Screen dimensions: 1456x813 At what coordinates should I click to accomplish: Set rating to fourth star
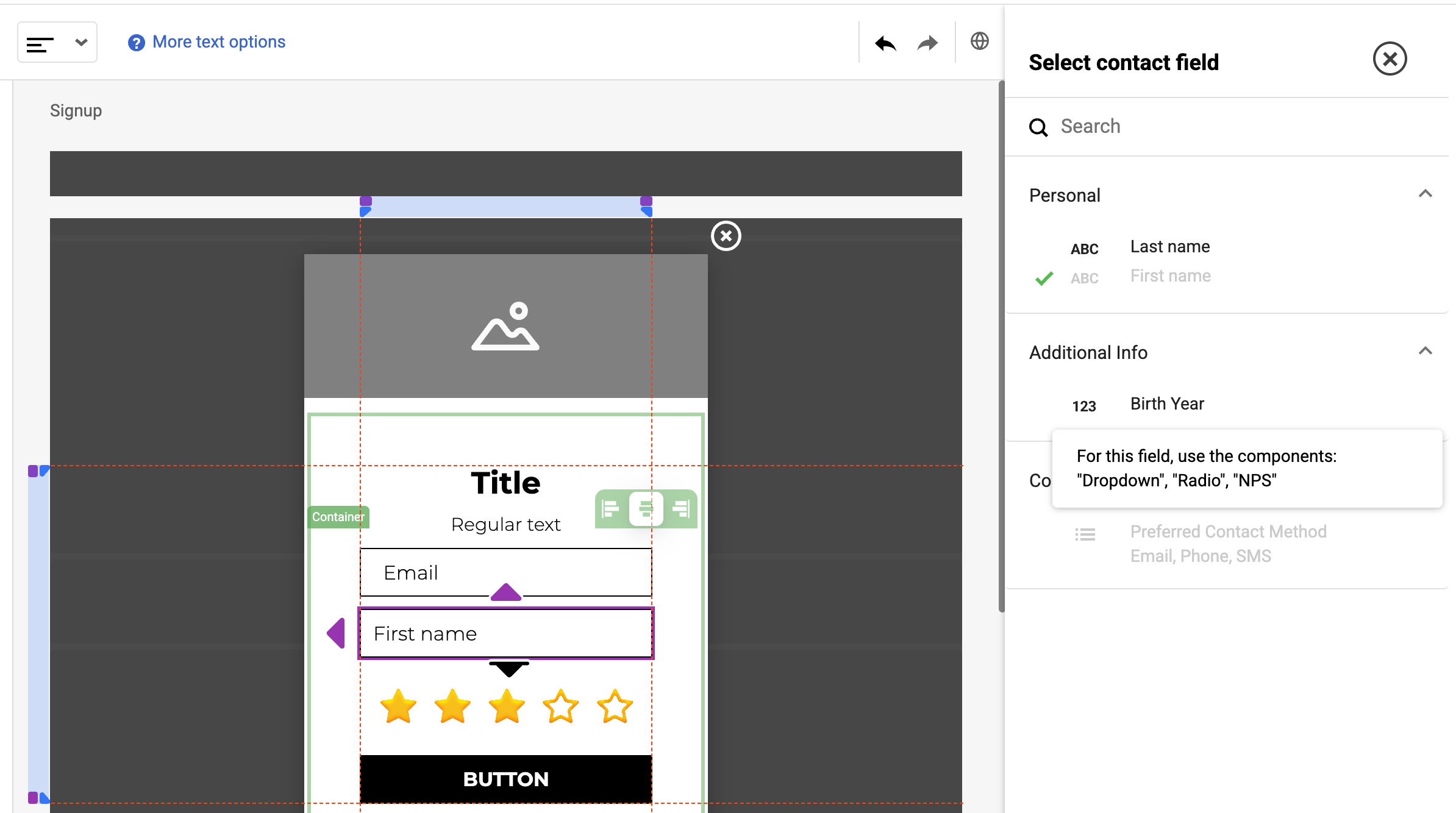pos(560,706)
